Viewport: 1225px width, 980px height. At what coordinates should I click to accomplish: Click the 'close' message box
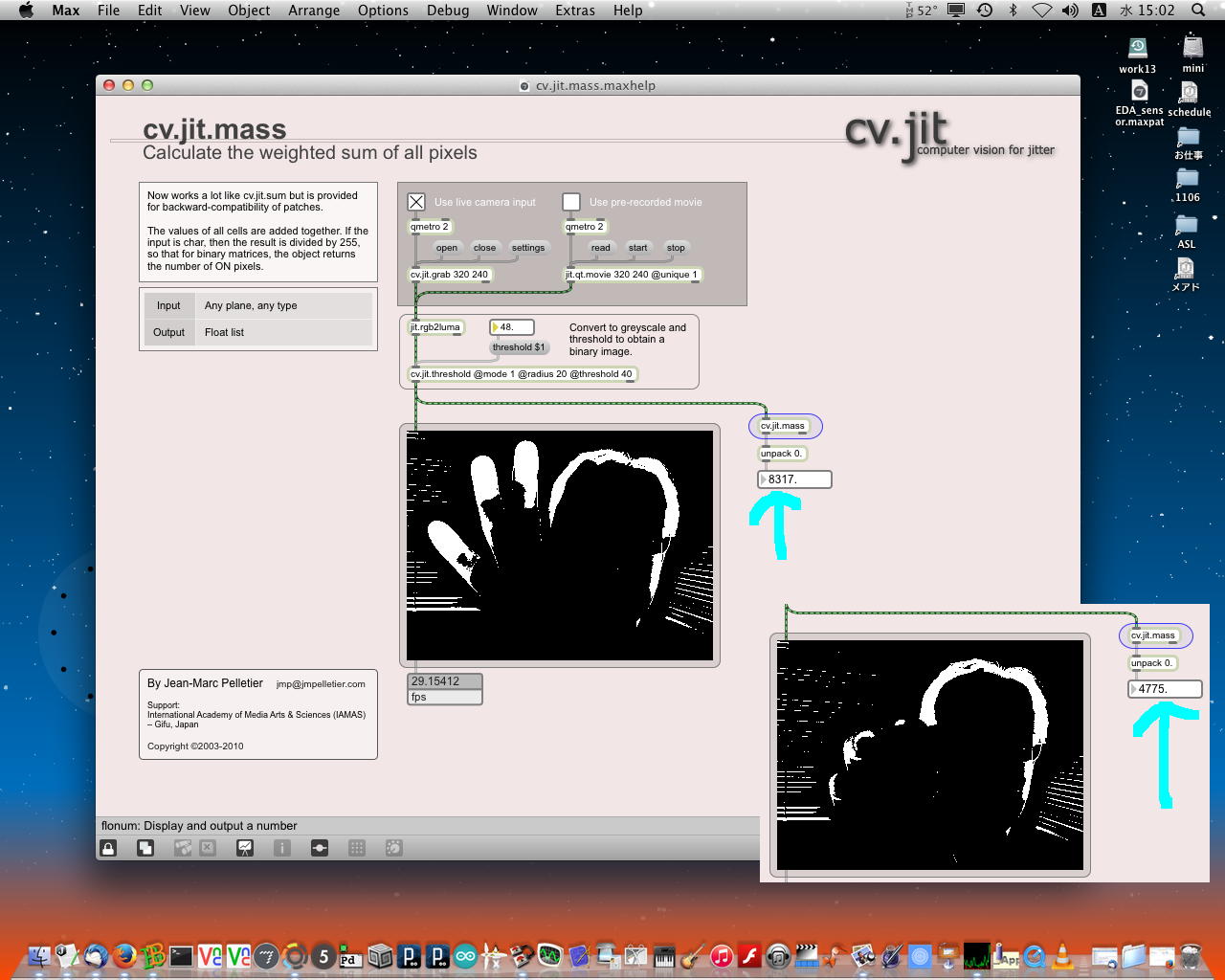click(484, 248)
